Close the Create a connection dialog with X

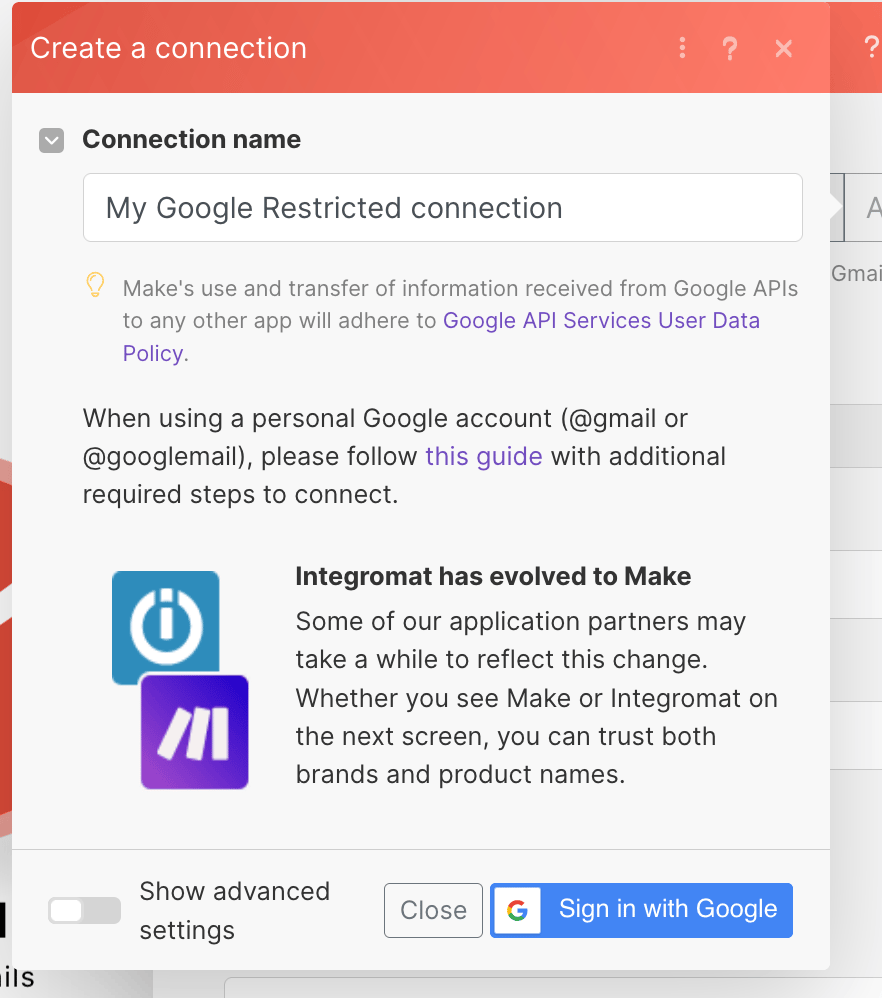pos(783,48)
